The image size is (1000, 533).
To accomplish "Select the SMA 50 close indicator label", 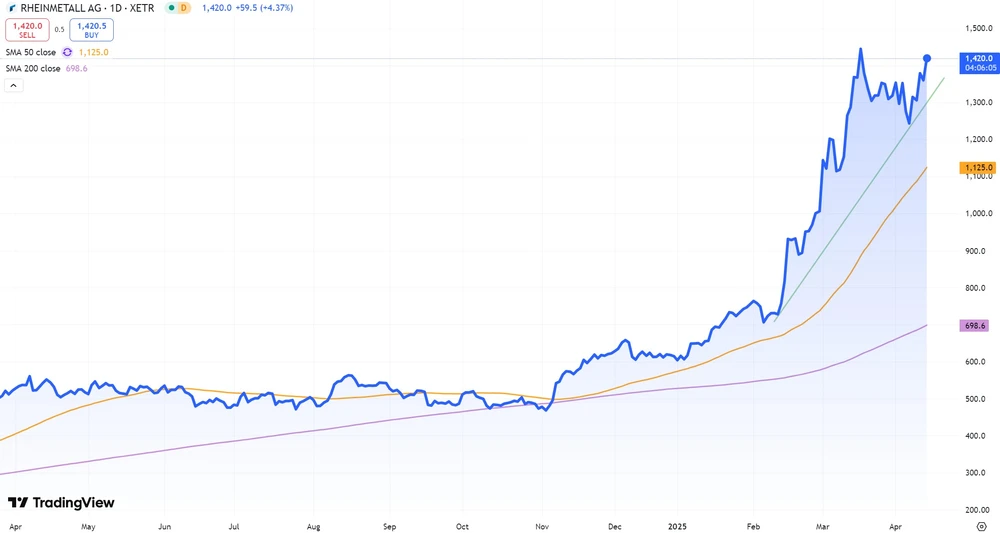I will coord(31,52).
